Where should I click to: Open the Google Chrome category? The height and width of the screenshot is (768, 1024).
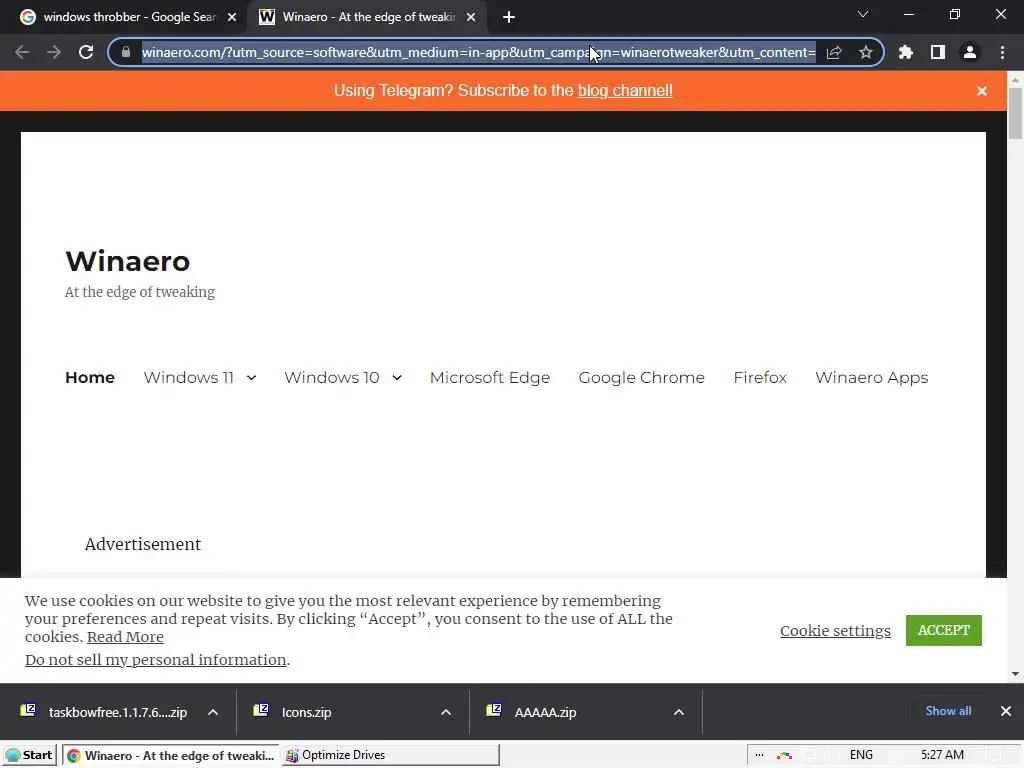pyautogui.click(x=641, y=377)
